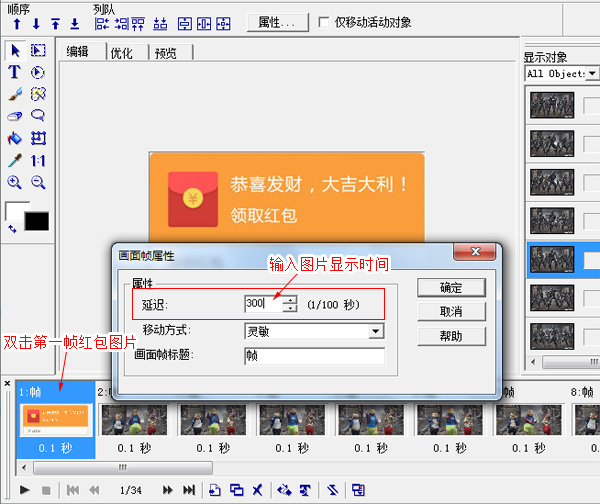Select the rectangle selection tool

point(38,51)
